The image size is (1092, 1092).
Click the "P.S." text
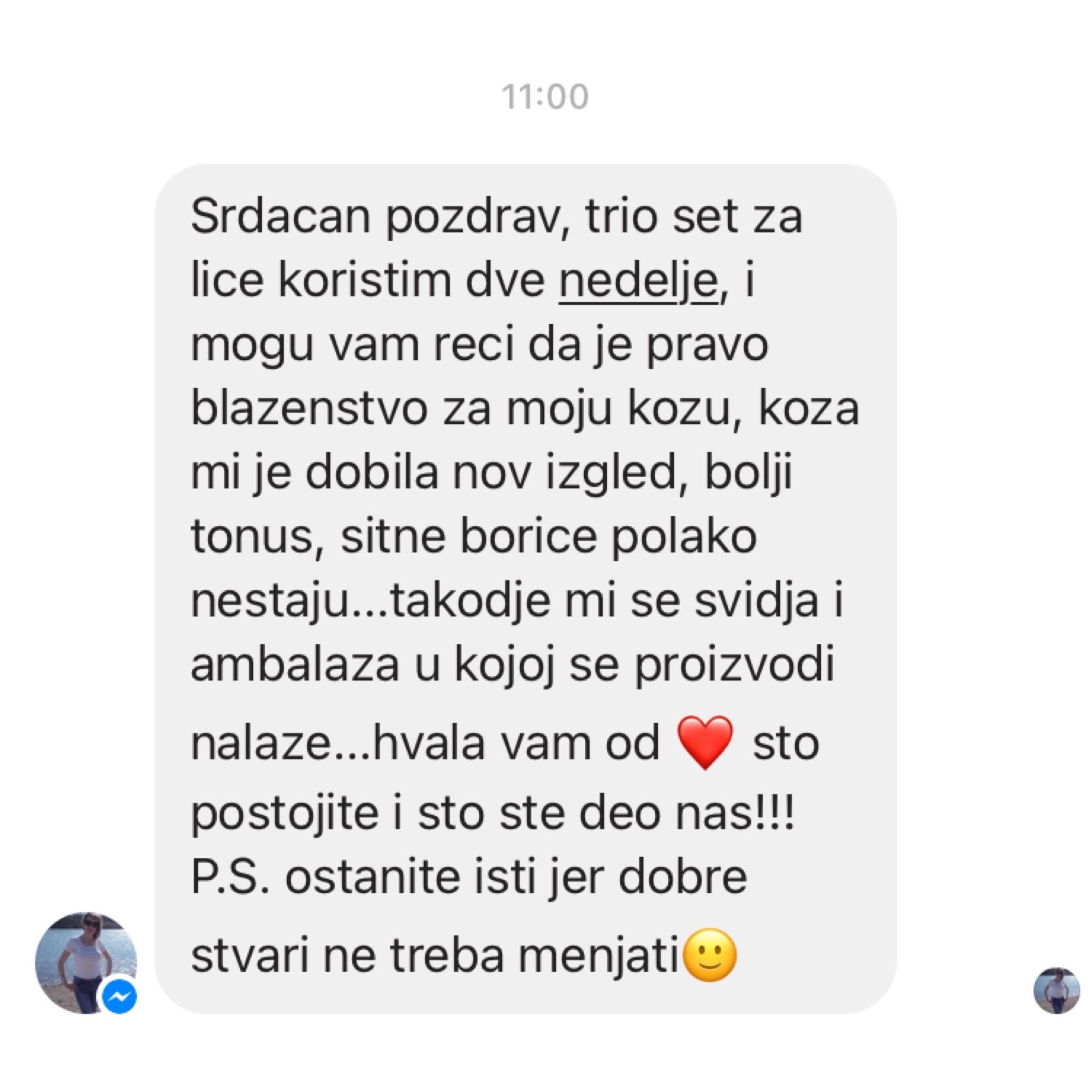pos(230,878)
